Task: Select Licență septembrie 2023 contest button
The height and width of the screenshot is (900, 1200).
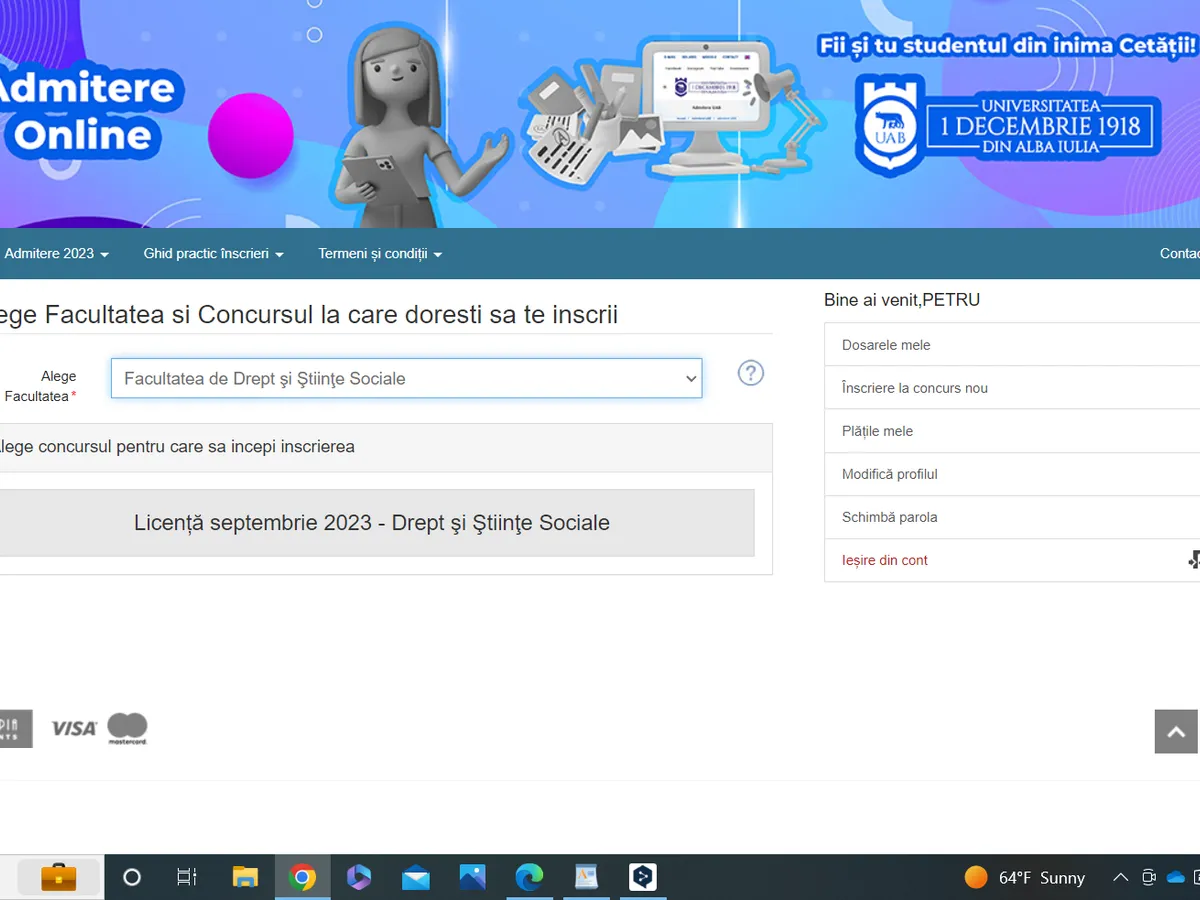Action: (372, 523)
